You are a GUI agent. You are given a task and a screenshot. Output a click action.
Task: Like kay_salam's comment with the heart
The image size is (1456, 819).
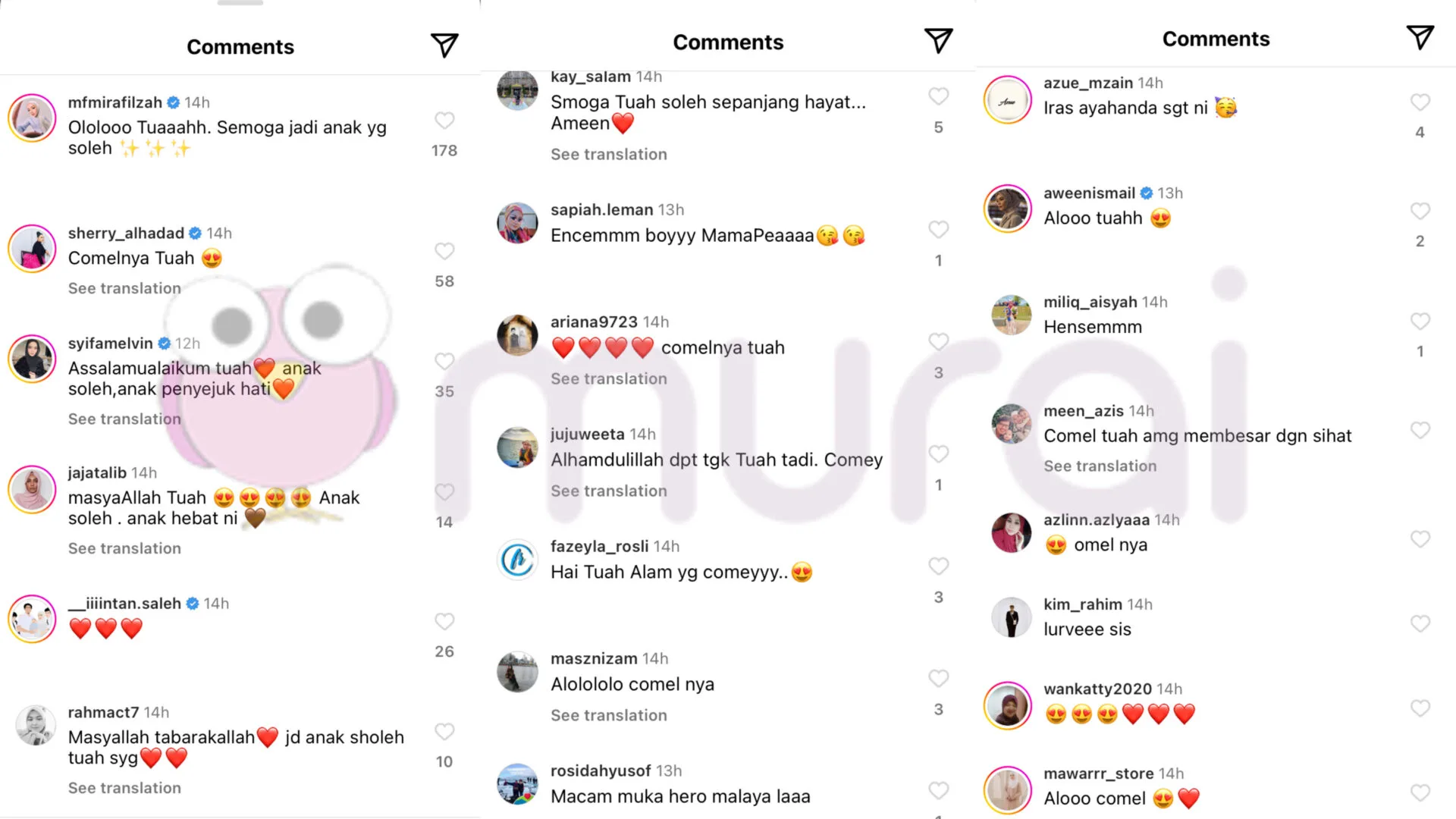(x=938, y=96)
